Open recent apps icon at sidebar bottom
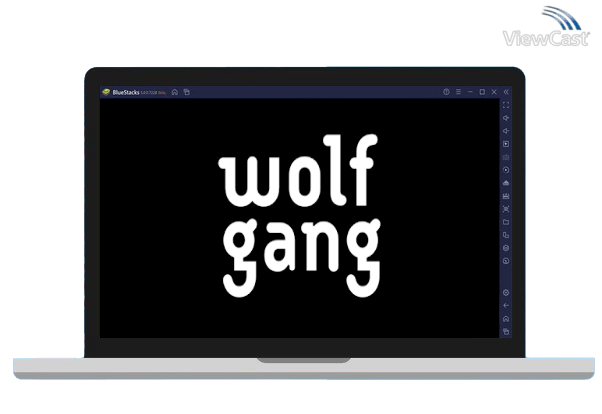 [506, 331]
